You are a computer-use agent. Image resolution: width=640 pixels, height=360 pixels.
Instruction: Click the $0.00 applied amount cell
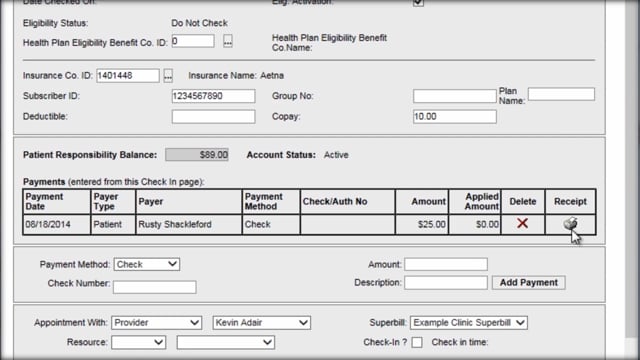point(475,224)
